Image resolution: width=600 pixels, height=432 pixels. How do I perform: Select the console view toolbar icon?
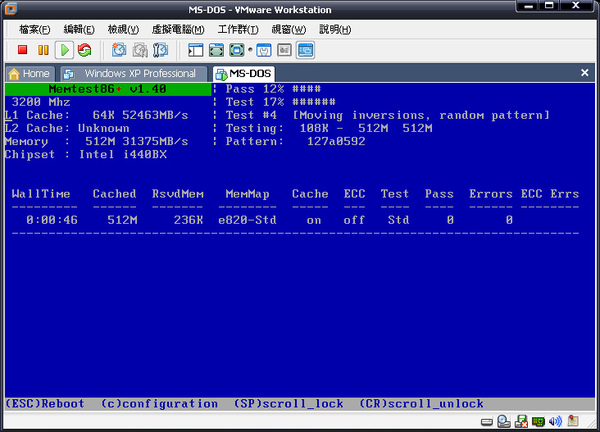coord(305,50)
